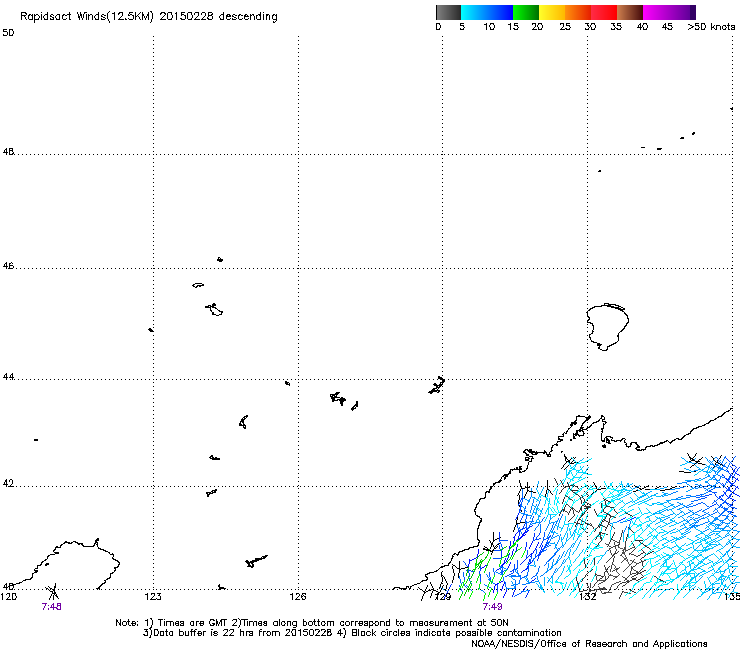Click the longitude label '123'

(x=153, y=597)
